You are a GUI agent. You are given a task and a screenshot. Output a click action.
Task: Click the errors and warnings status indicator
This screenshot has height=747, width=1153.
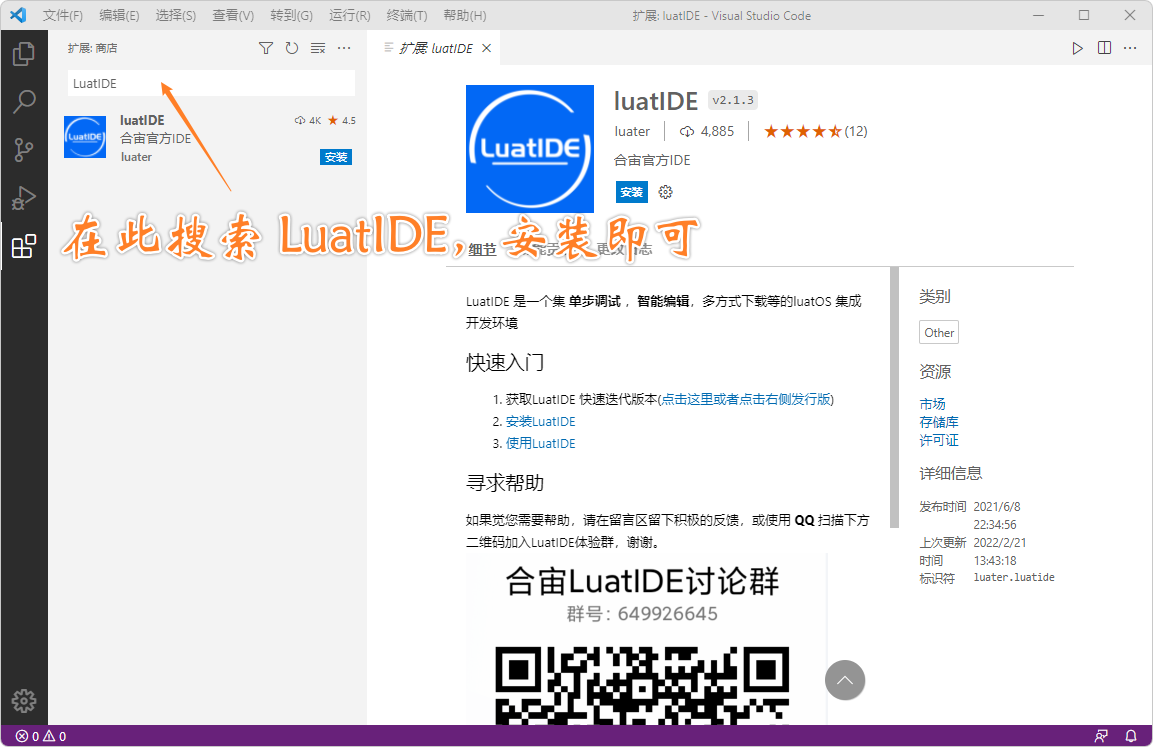pos(41,736)
